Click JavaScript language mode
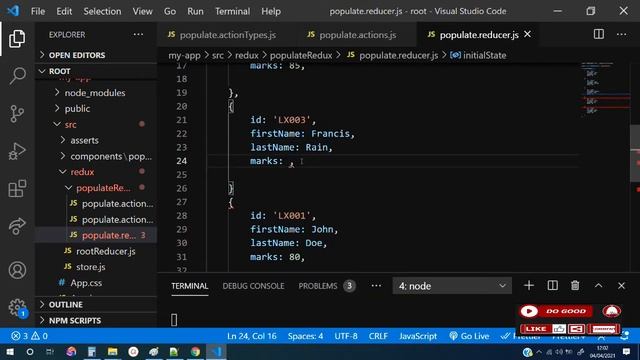Viewport: 640px width, 360px height. pyautogui.click(x=418, y=336)
